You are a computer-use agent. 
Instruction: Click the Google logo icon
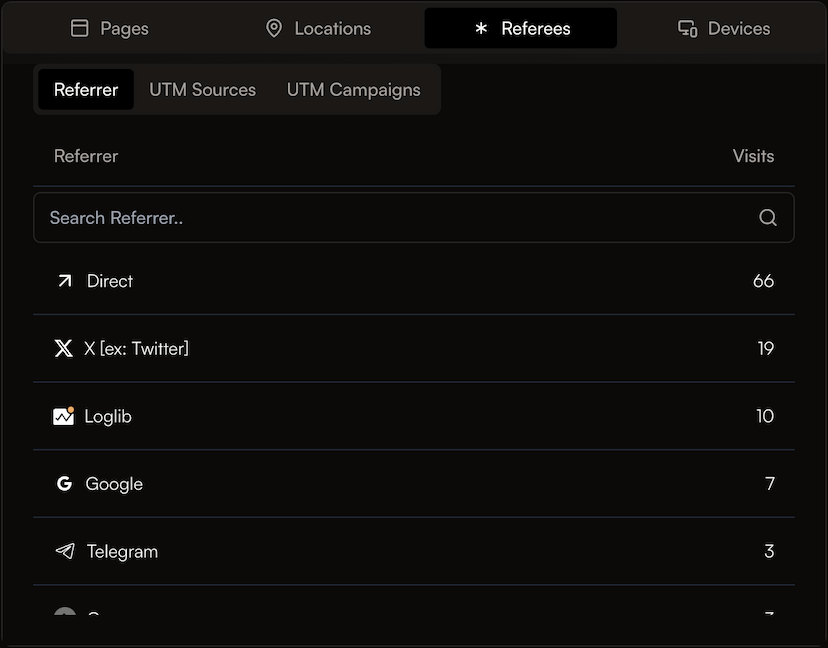point(64,484)
